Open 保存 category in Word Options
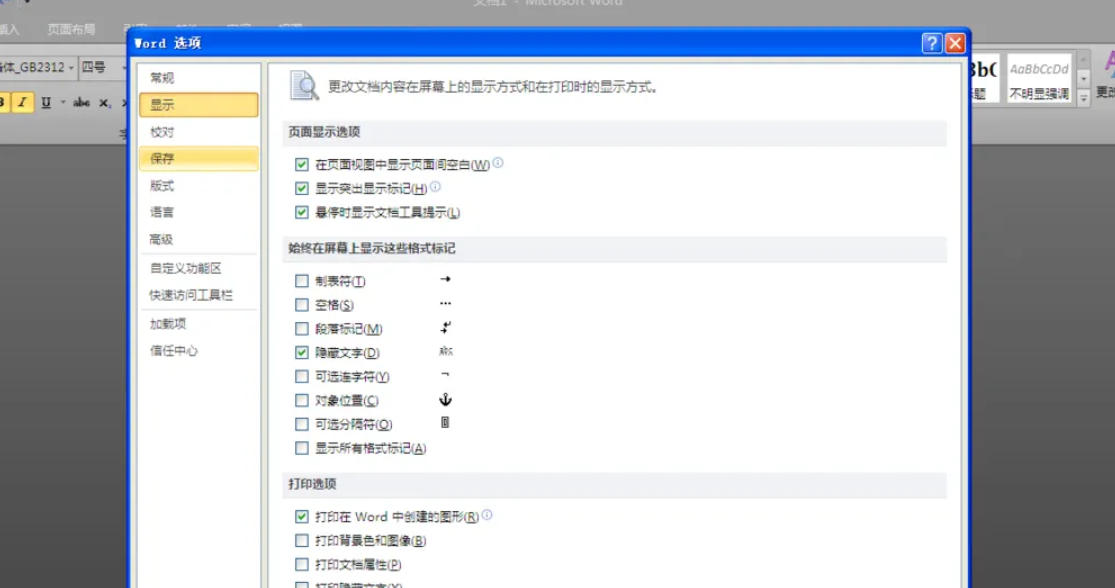This screenshot has height=588, width=1115. (x=199, y=159)
